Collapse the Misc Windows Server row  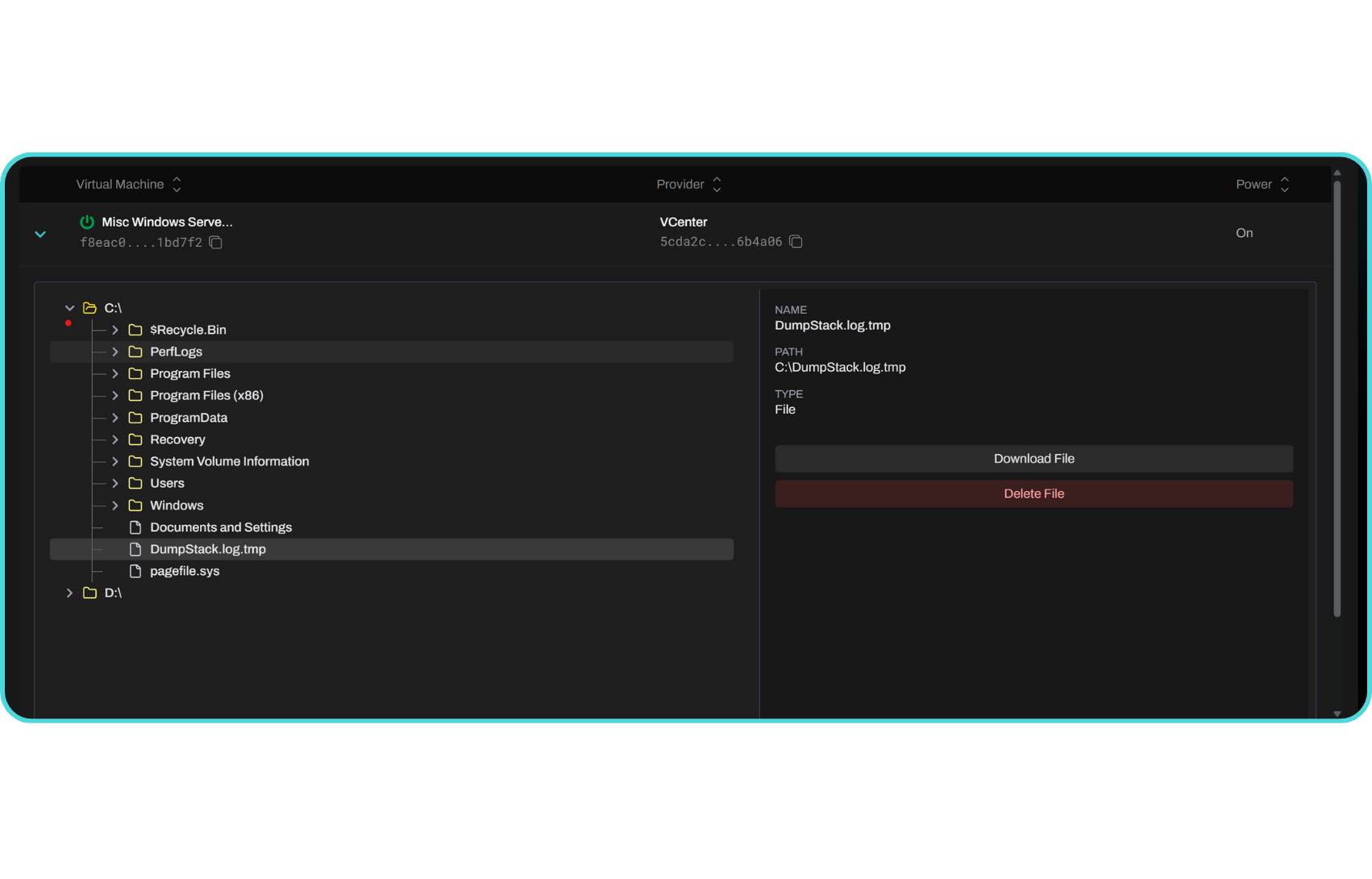pos(40,234)
